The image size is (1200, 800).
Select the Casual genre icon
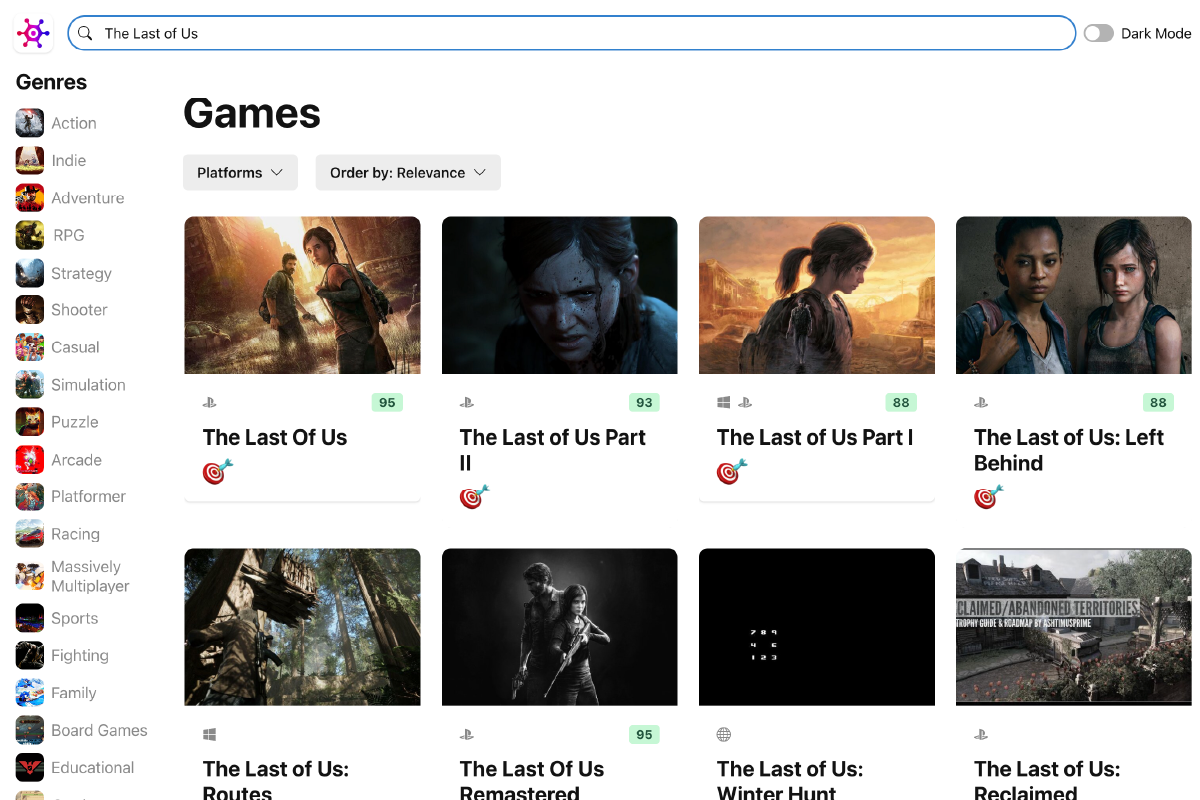coord(30,347)
